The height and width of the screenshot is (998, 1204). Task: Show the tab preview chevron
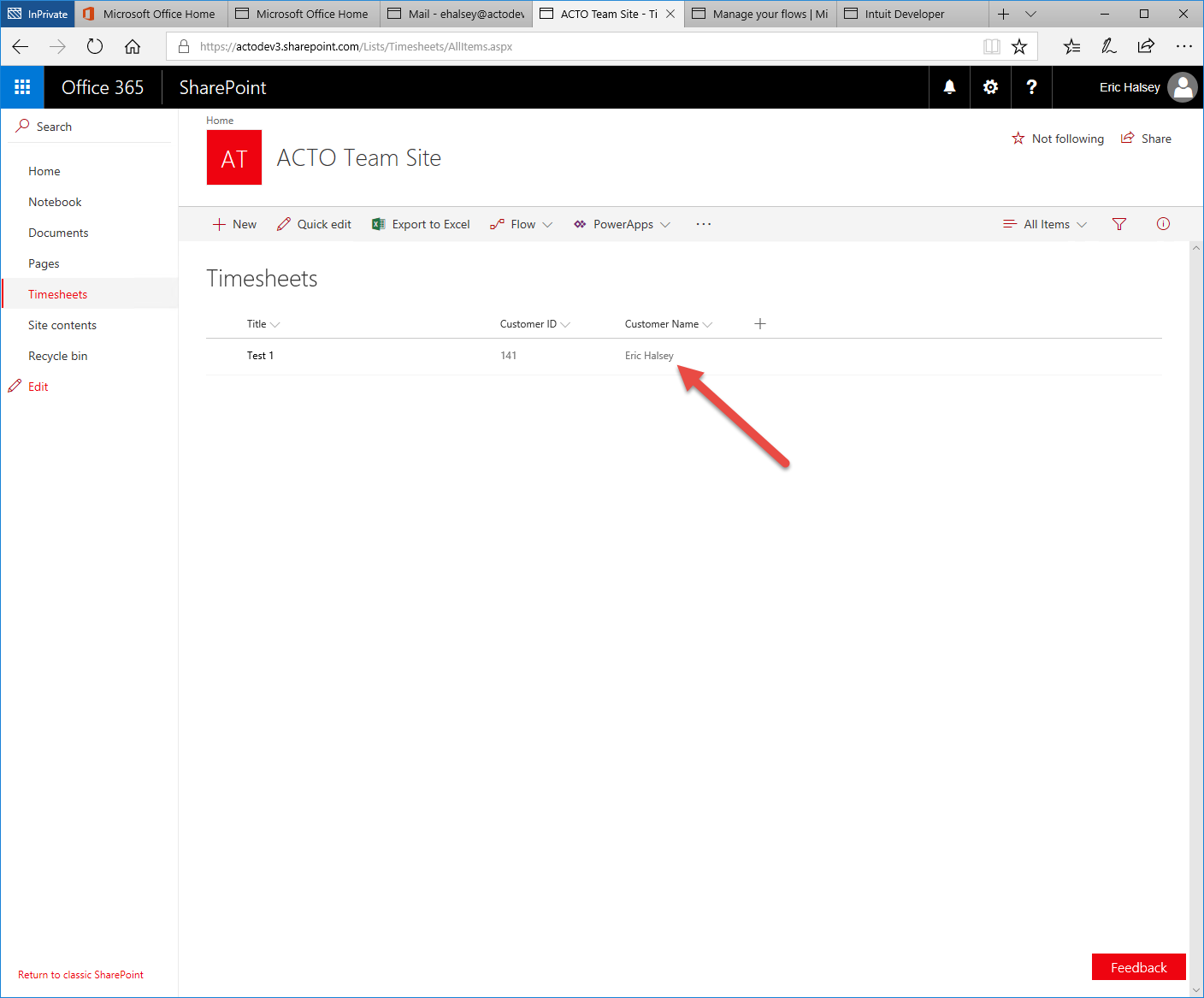[1030, 14]
